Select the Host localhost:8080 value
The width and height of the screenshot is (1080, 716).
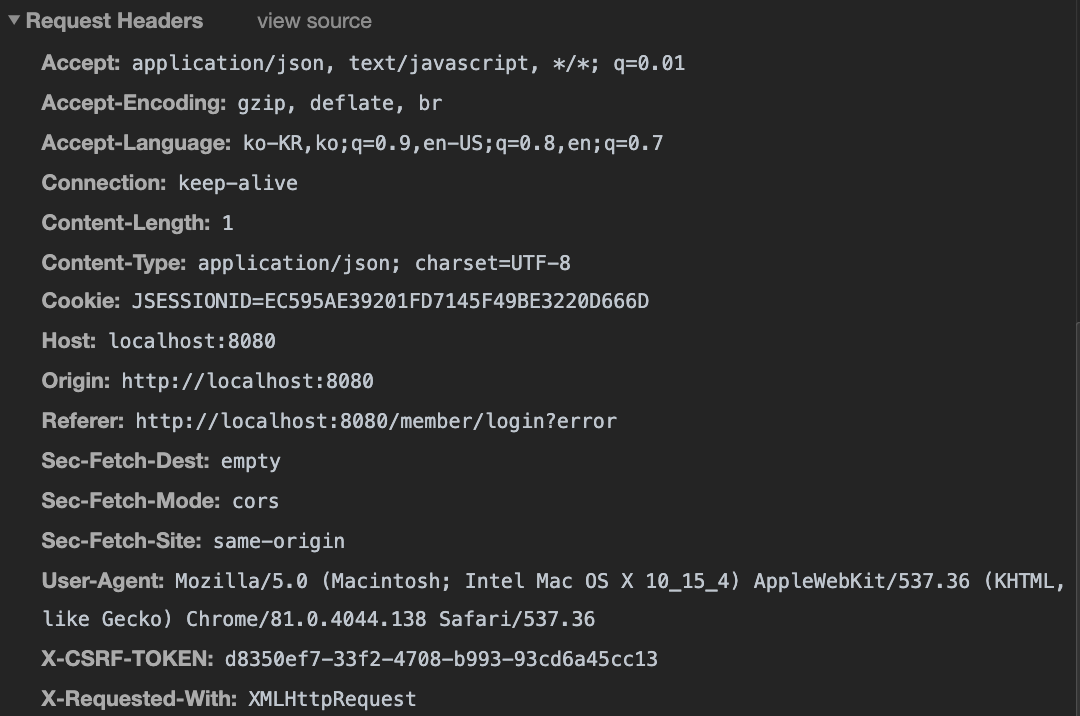(192, 341)
